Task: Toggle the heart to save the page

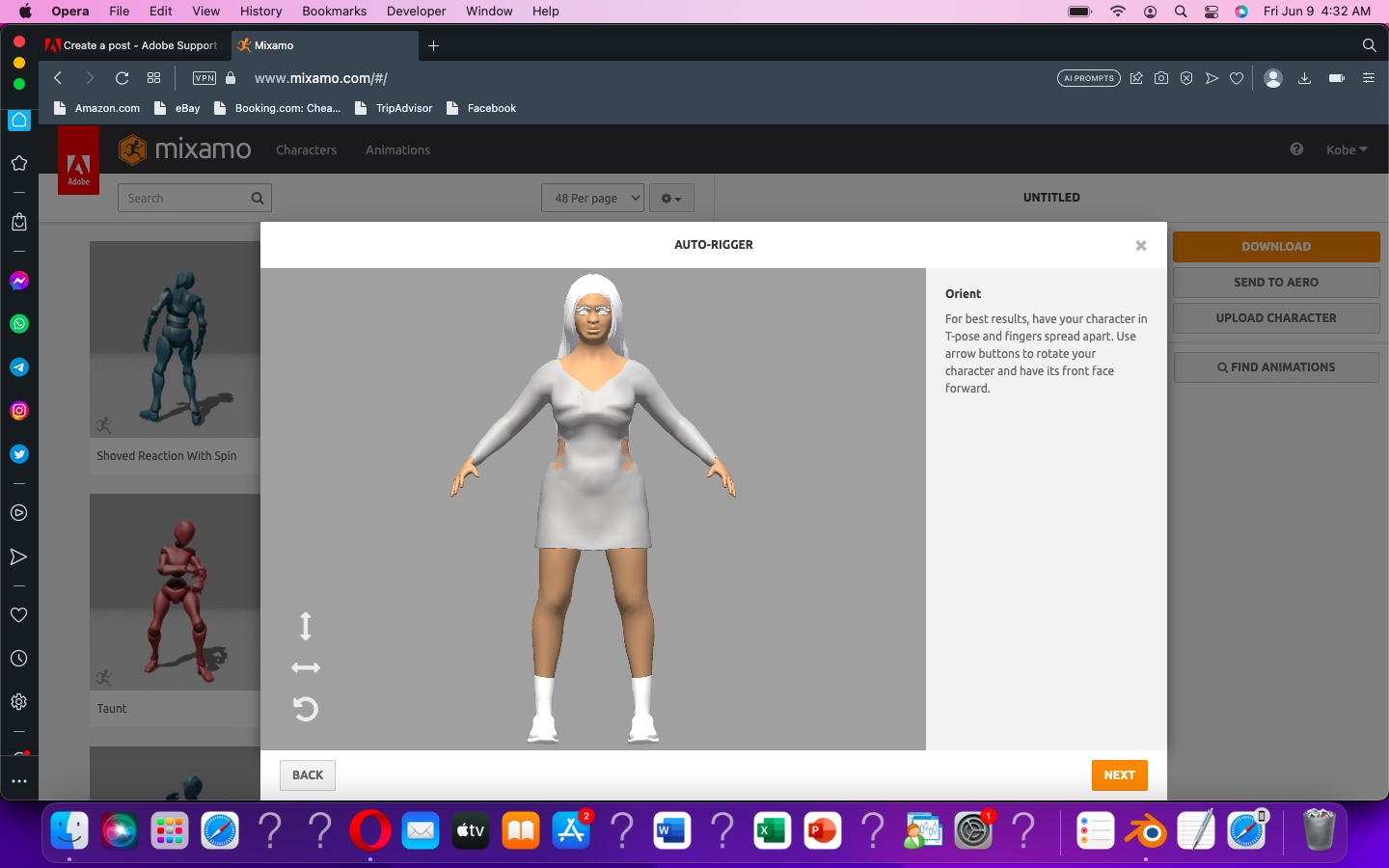Action: click(x=1238, y=78)
